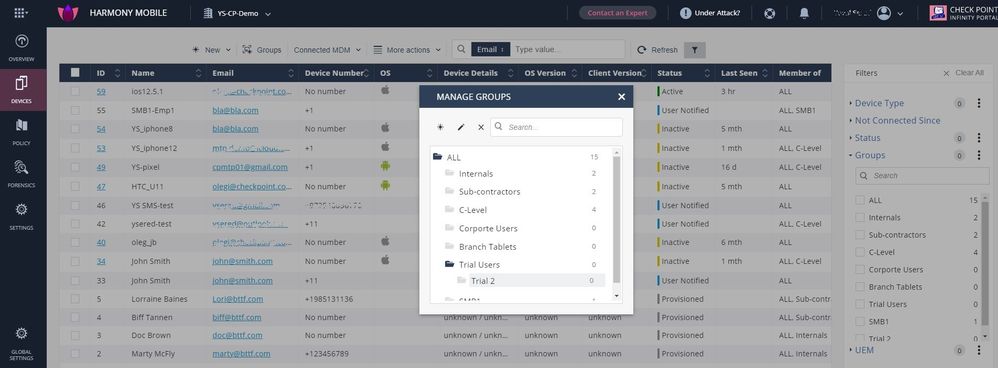This screenshot has width=998, height=368.
Task: Open UEM filter three-dot menu
Action: pyautogui.click(x=979, y=350)
